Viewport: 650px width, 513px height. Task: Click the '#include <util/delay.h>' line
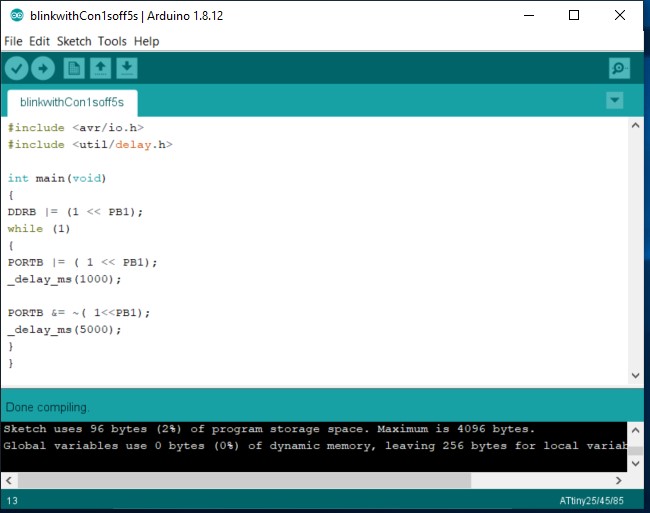click(x=90, y=145)
